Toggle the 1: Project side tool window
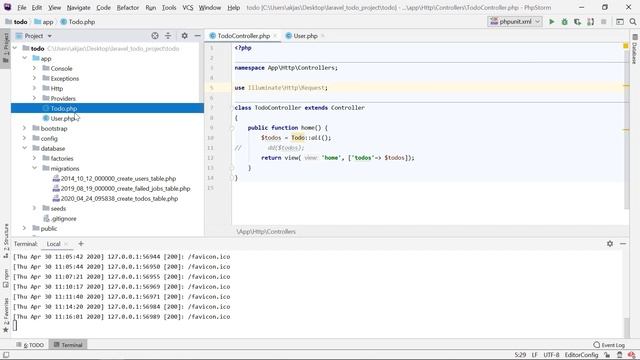The width and height of the screenshot is (640, 360). [x=6, y=48]
